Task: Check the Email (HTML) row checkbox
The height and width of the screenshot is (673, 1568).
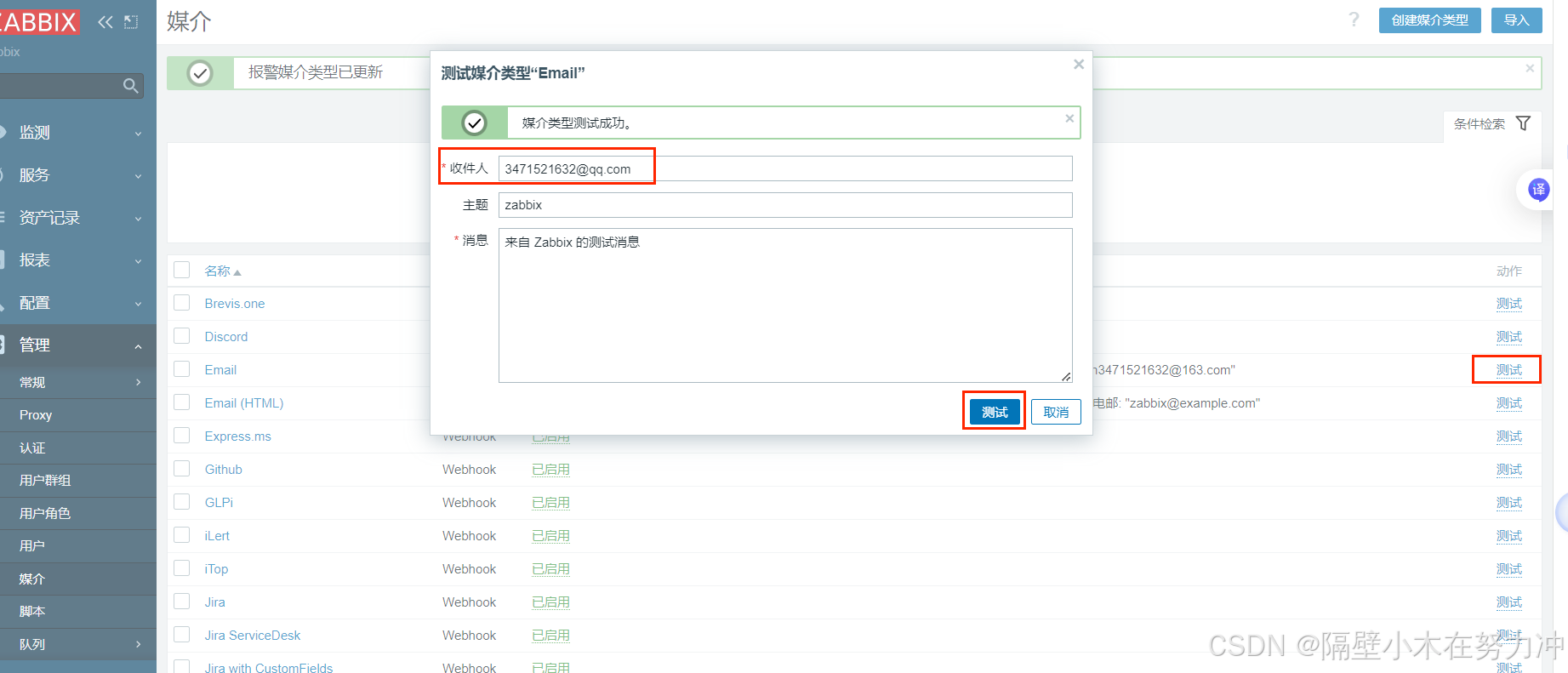Action: [182, 402]
